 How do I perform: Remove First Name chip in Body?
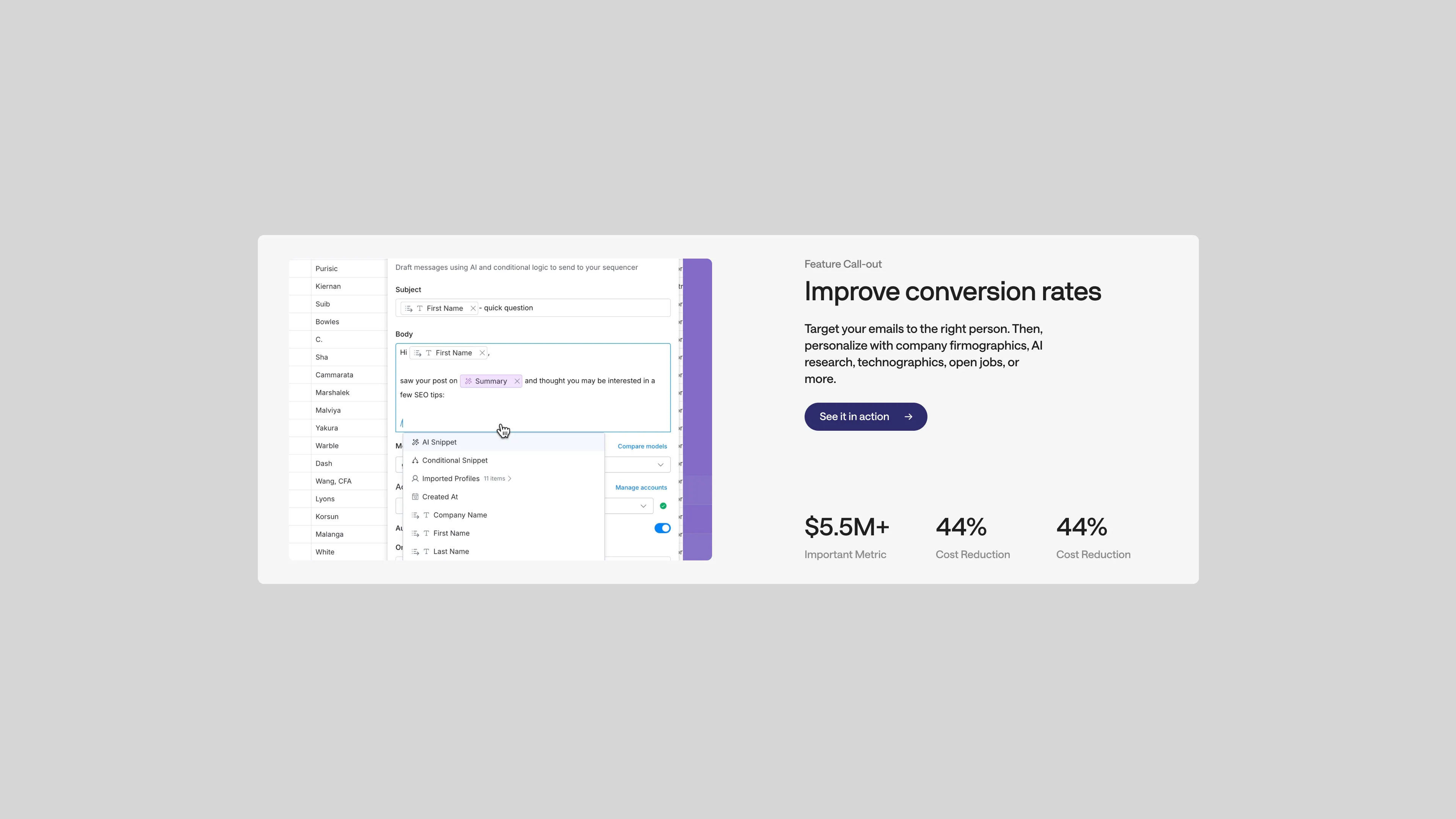point(482,353)
